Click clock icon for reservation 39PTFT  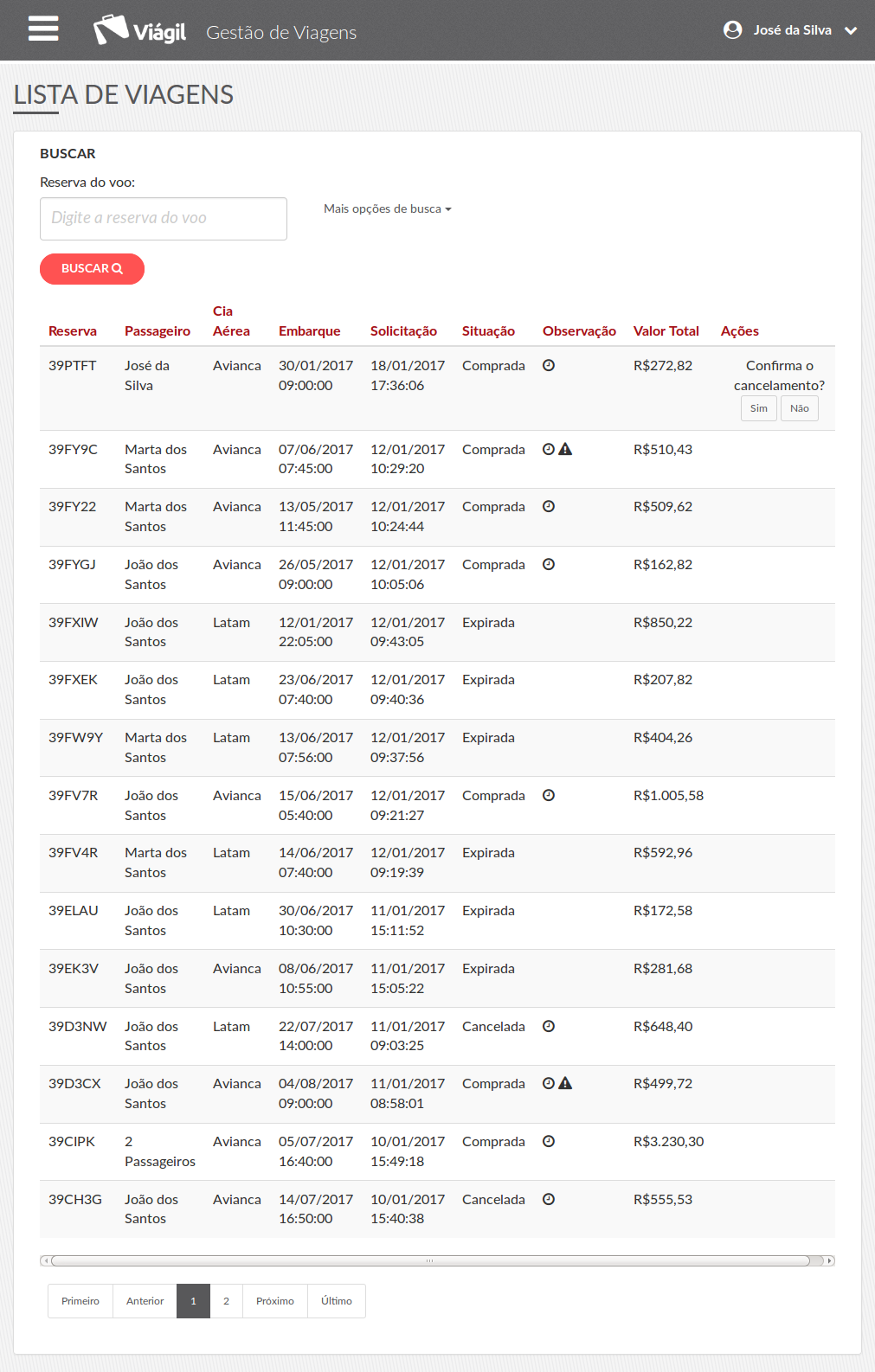pyautogui.click(x=549, y=366)
